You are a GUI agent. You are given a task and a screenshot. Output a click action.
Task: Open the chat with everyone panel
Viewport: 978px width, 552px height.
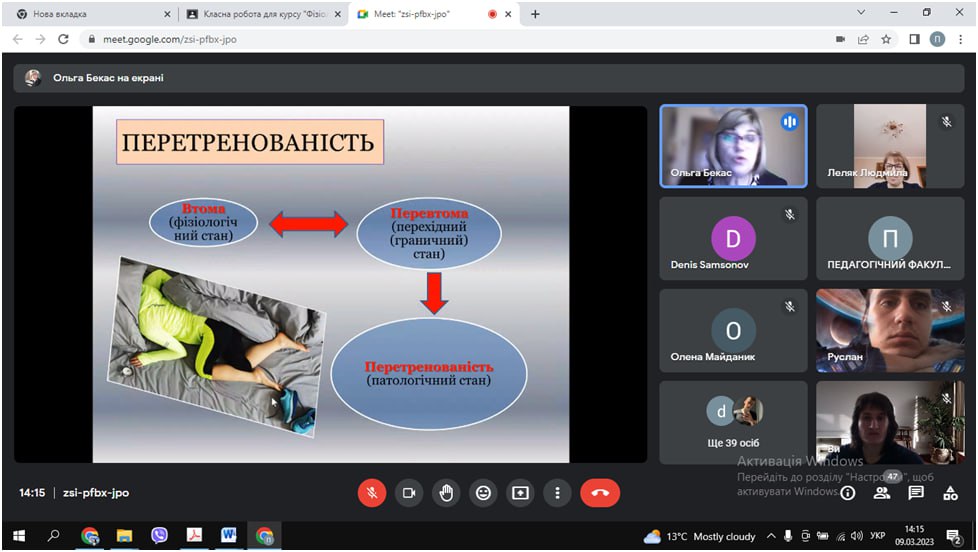[916, 493]
